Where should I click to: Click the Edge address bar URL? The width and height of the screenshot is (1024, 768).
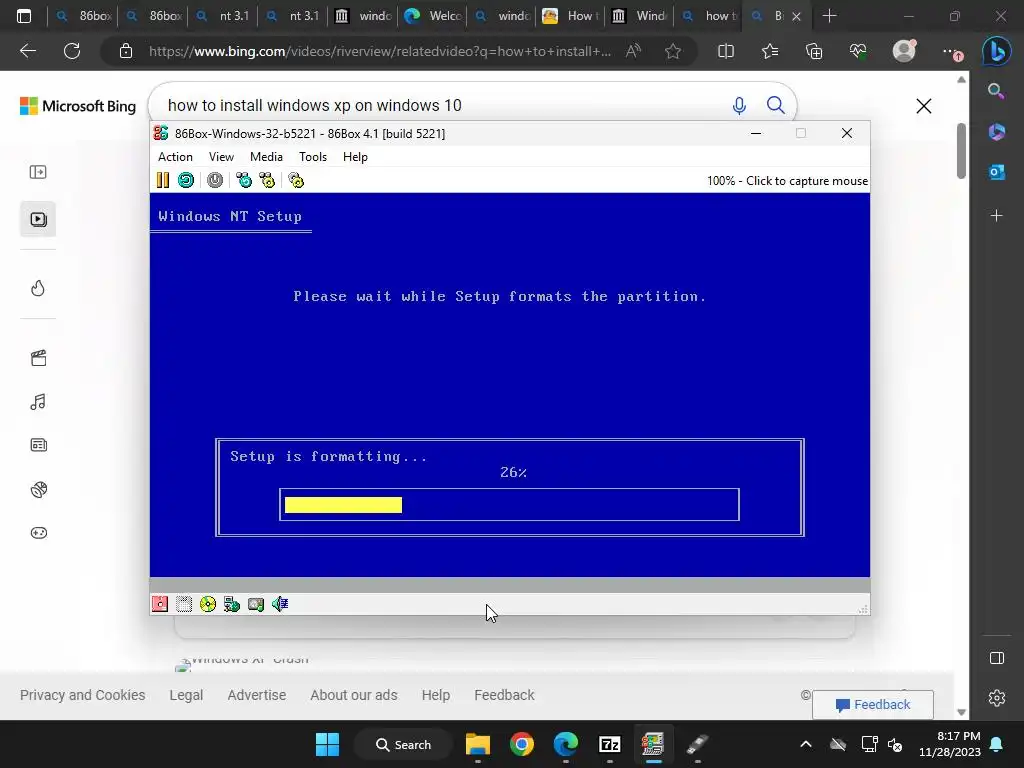pos(379,51)
